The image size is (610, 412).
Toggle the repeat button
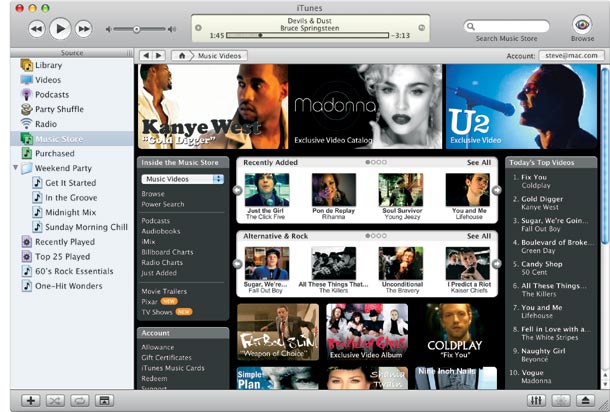80,400
